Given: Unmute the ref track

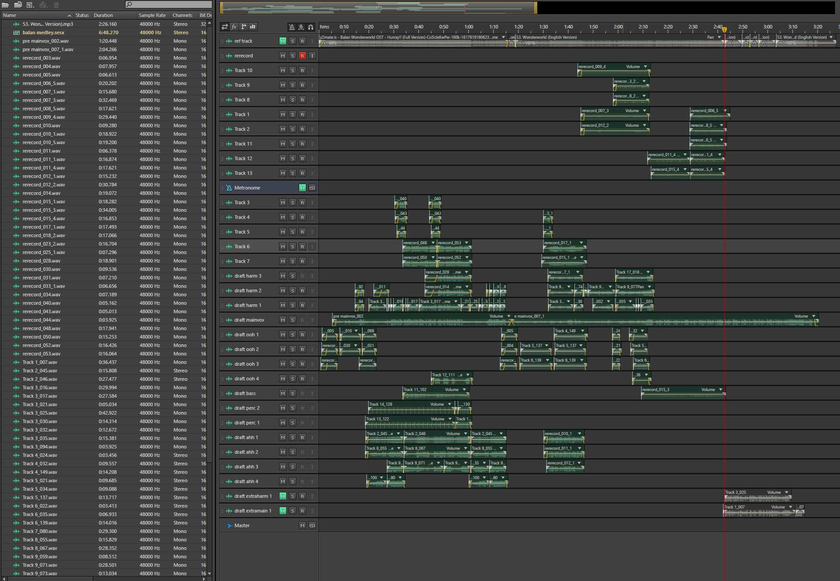Looking at the screenshot, I should point(282,41).
